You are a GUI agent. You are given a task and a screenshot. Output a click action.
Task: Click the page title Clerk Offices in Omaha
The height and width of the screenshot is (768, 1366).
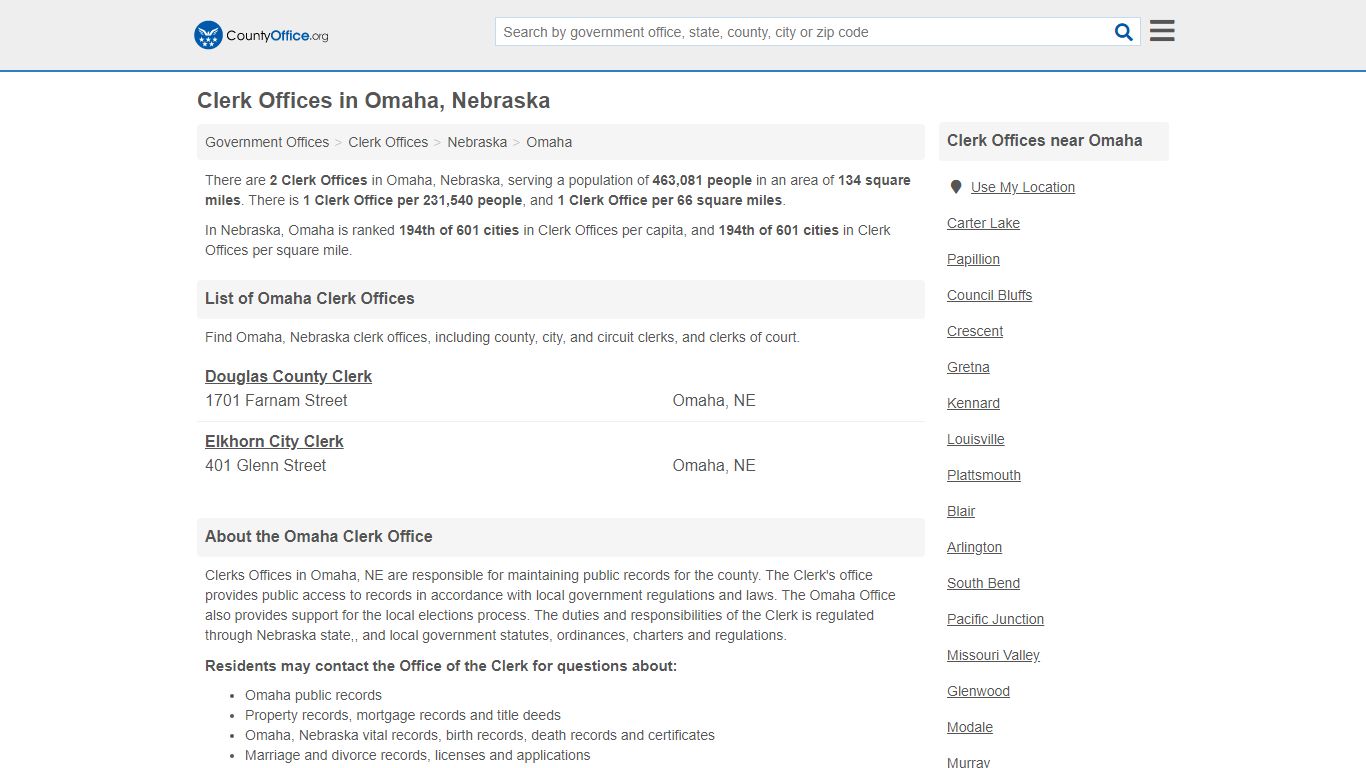point(373,101)
